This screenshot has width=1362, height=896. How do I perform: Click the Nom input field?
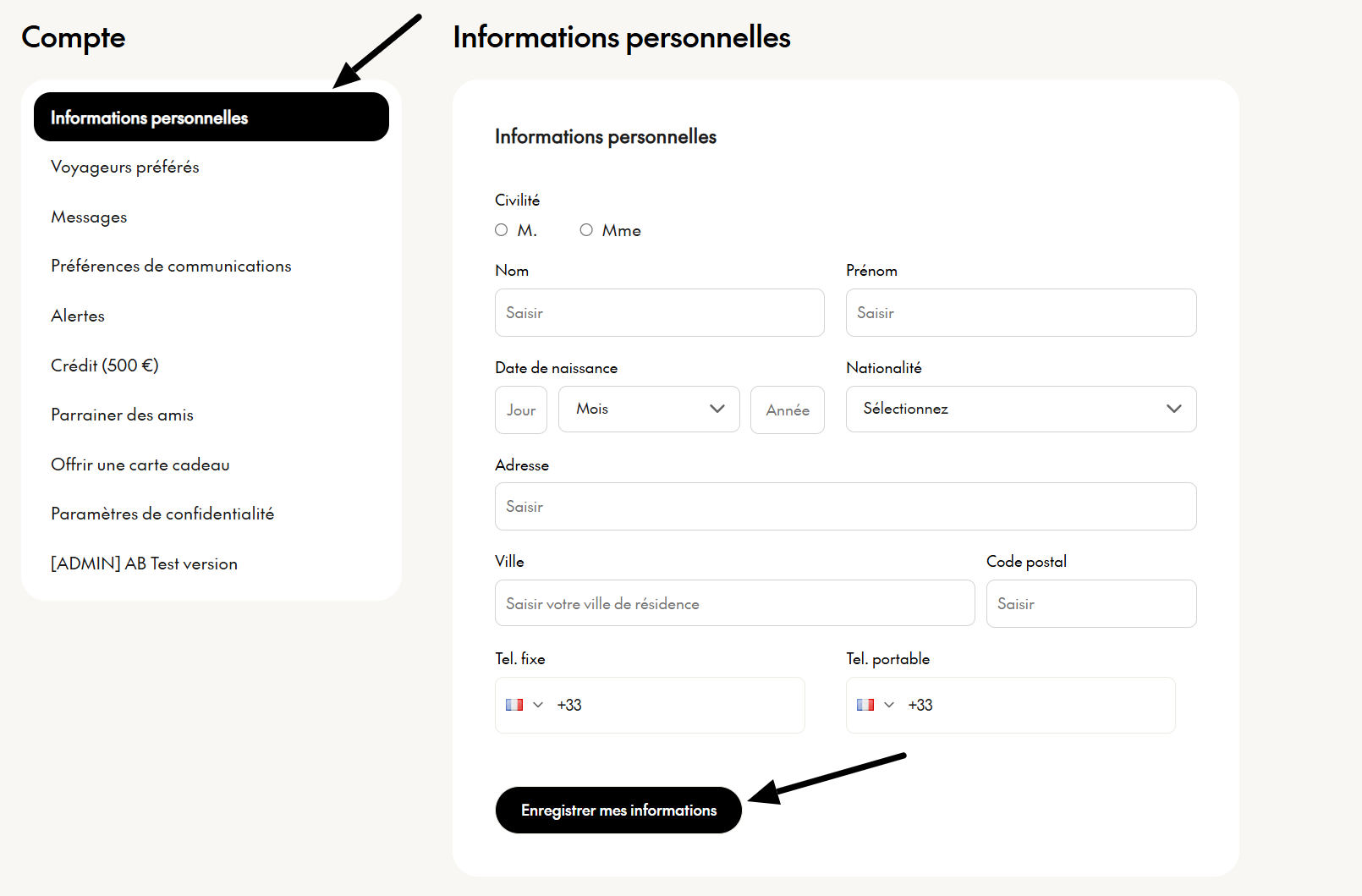coord(660,313)
